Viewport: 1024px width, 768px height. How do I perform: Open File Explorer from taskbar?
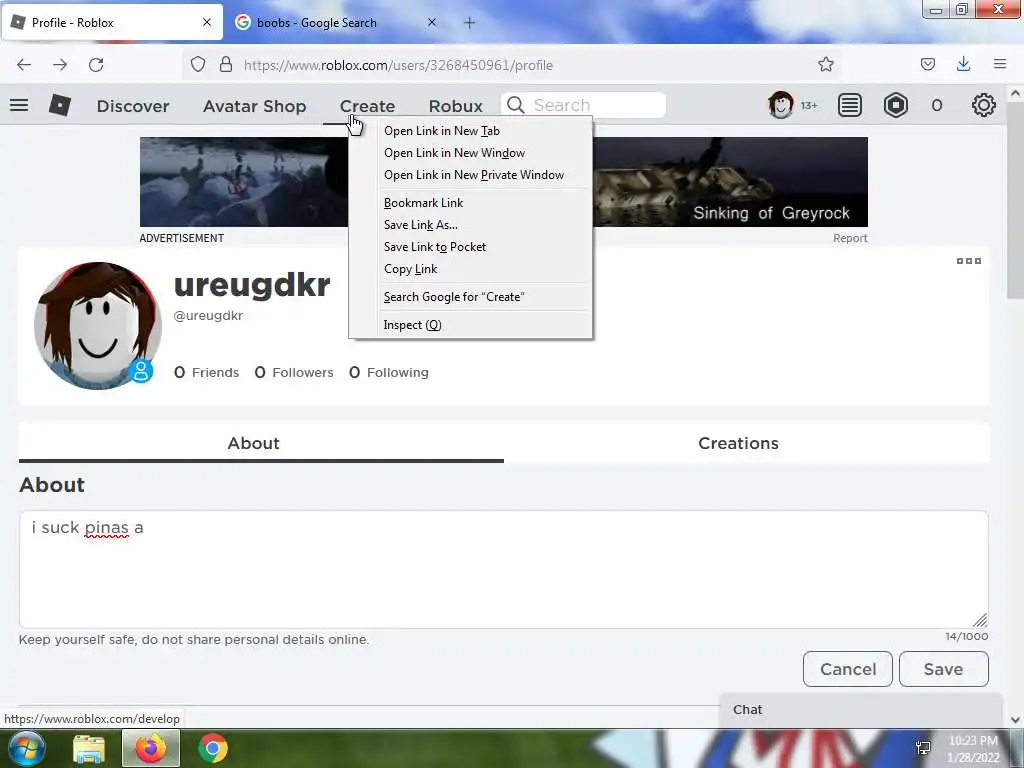pos(89,748)
